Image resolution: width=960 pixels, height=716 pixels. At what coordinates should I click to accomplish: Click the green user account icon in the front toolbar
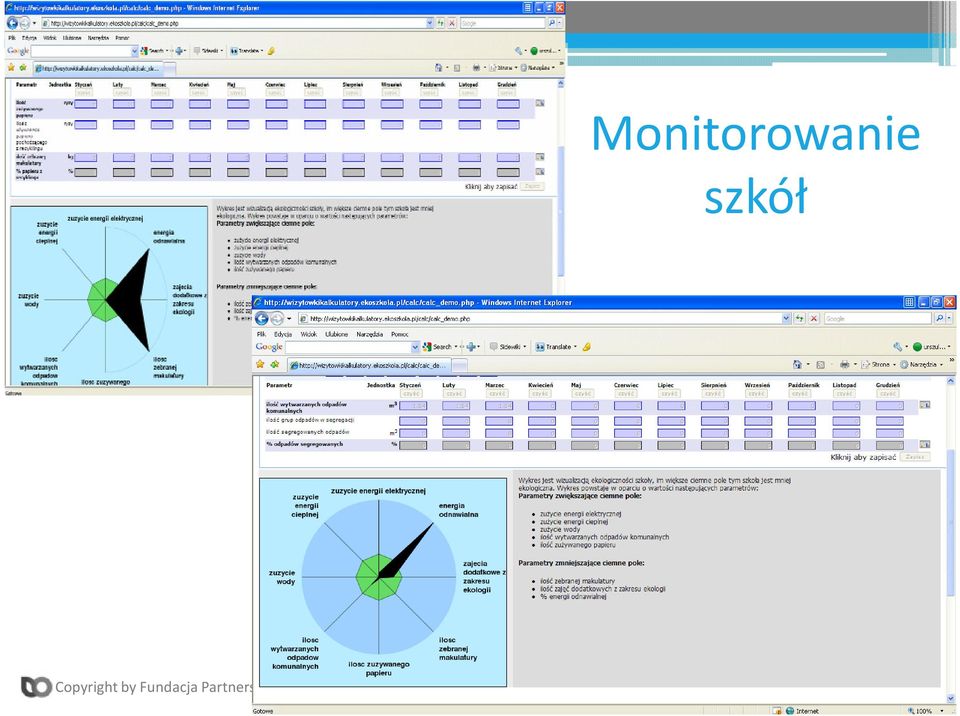tap(917, 347)
